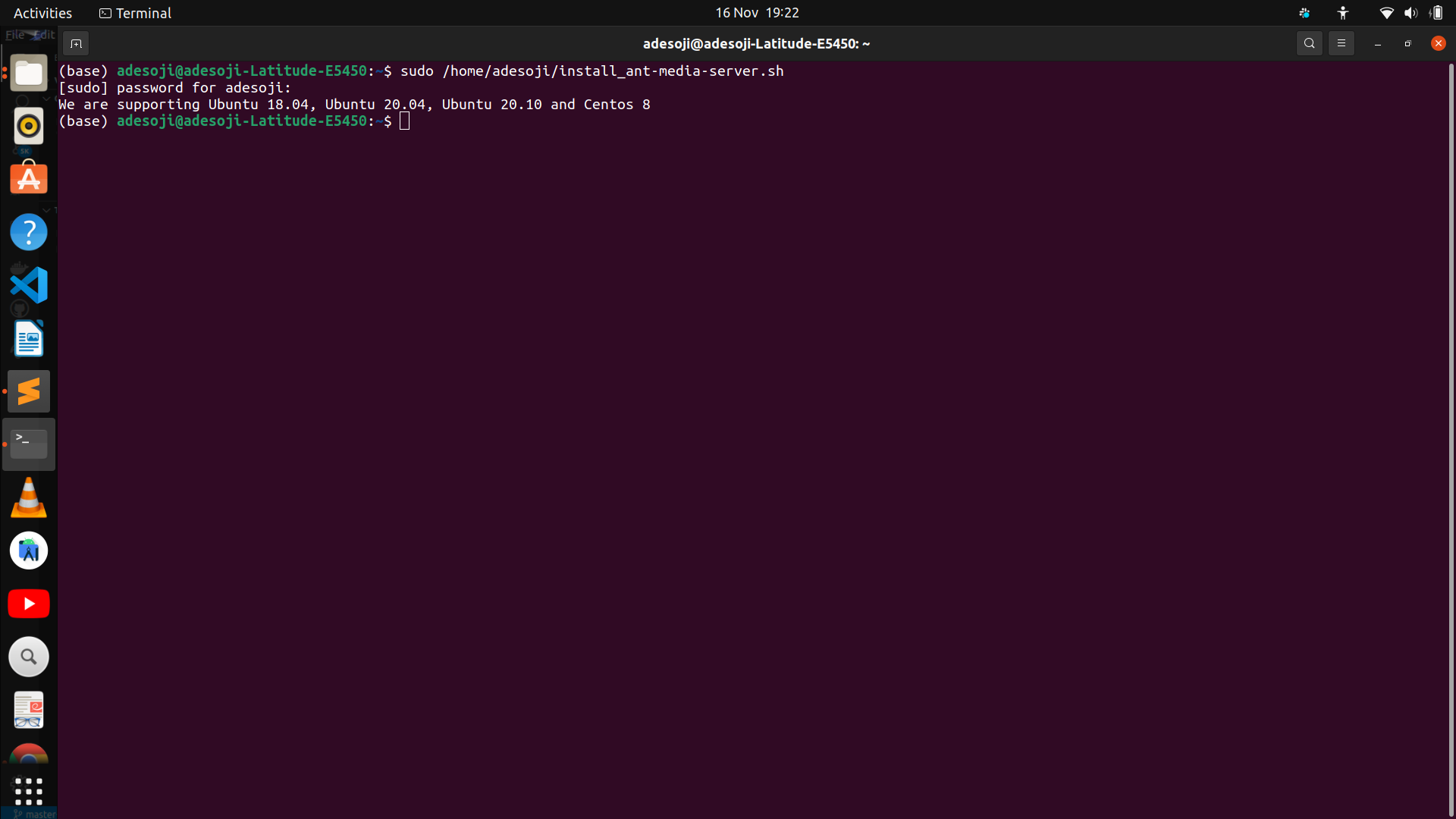
Task: Toggle the accessibility menu in the top bar
Action: [1342, 13]
